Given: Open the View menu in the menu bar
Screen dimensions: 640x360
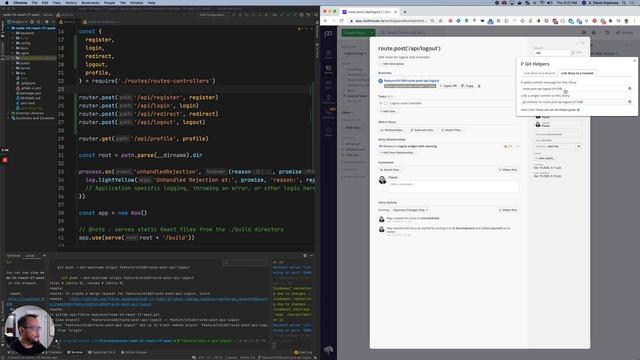Looking at the screenshot, I should tap(56, 2).
